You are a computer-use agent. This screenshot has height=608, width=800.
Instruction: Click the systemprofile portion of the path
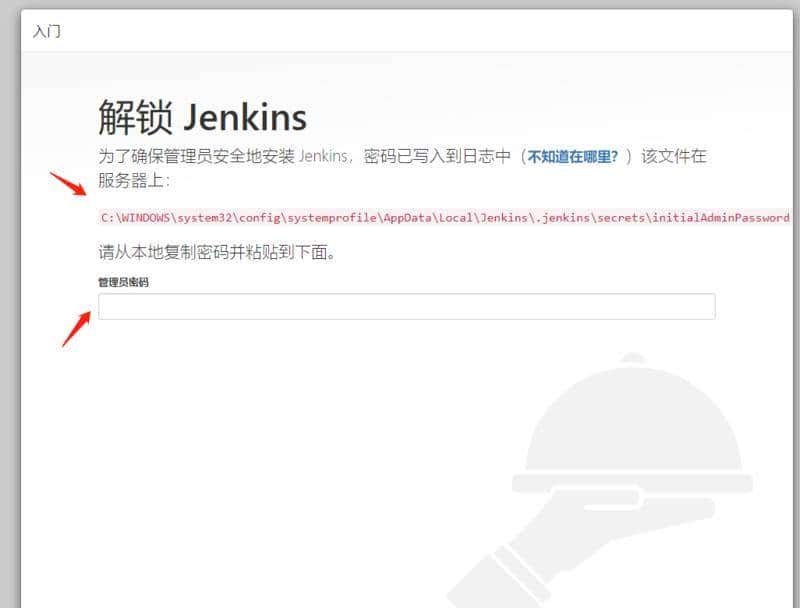[x=320, y=217]
